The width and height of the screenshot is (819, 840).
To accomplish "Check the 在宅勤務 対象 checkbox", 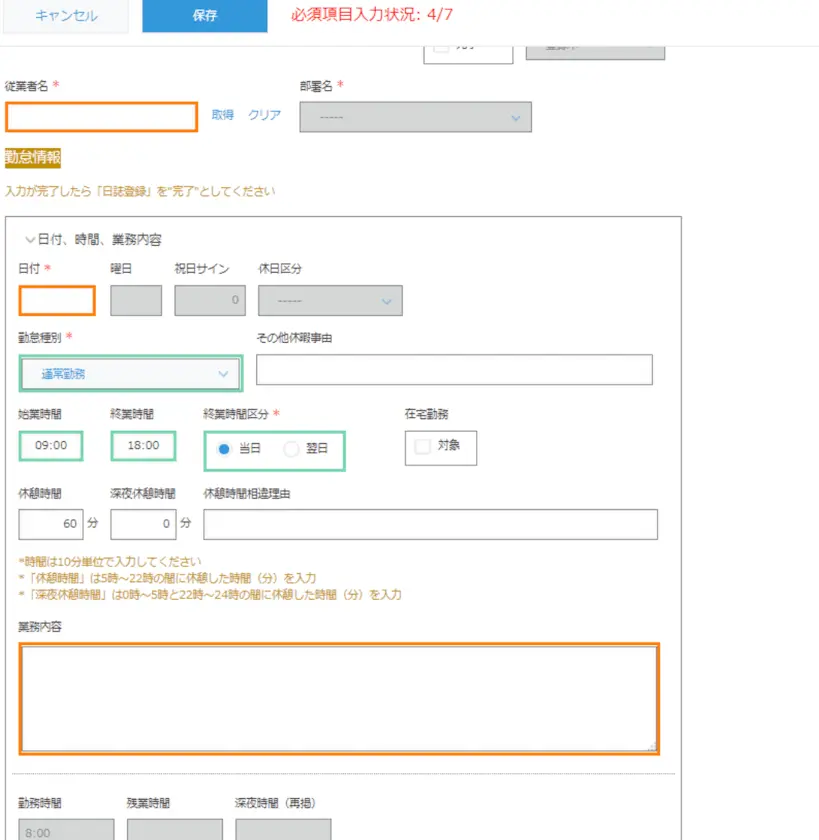I will [423, 447].
